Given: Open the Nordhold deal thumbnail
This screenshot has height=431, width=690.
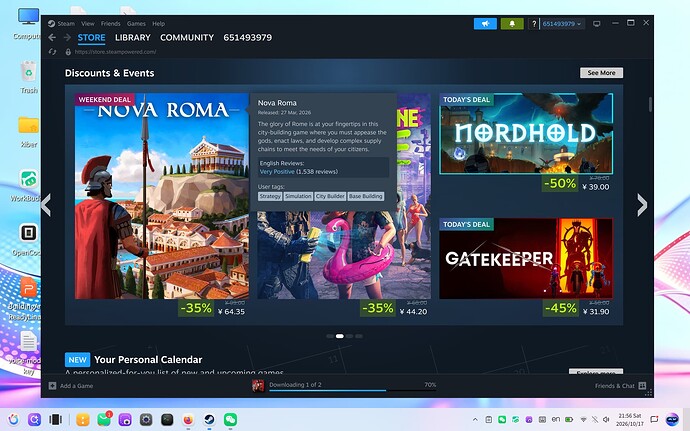Looking at the screenshot, I should [x=526, y=133].
